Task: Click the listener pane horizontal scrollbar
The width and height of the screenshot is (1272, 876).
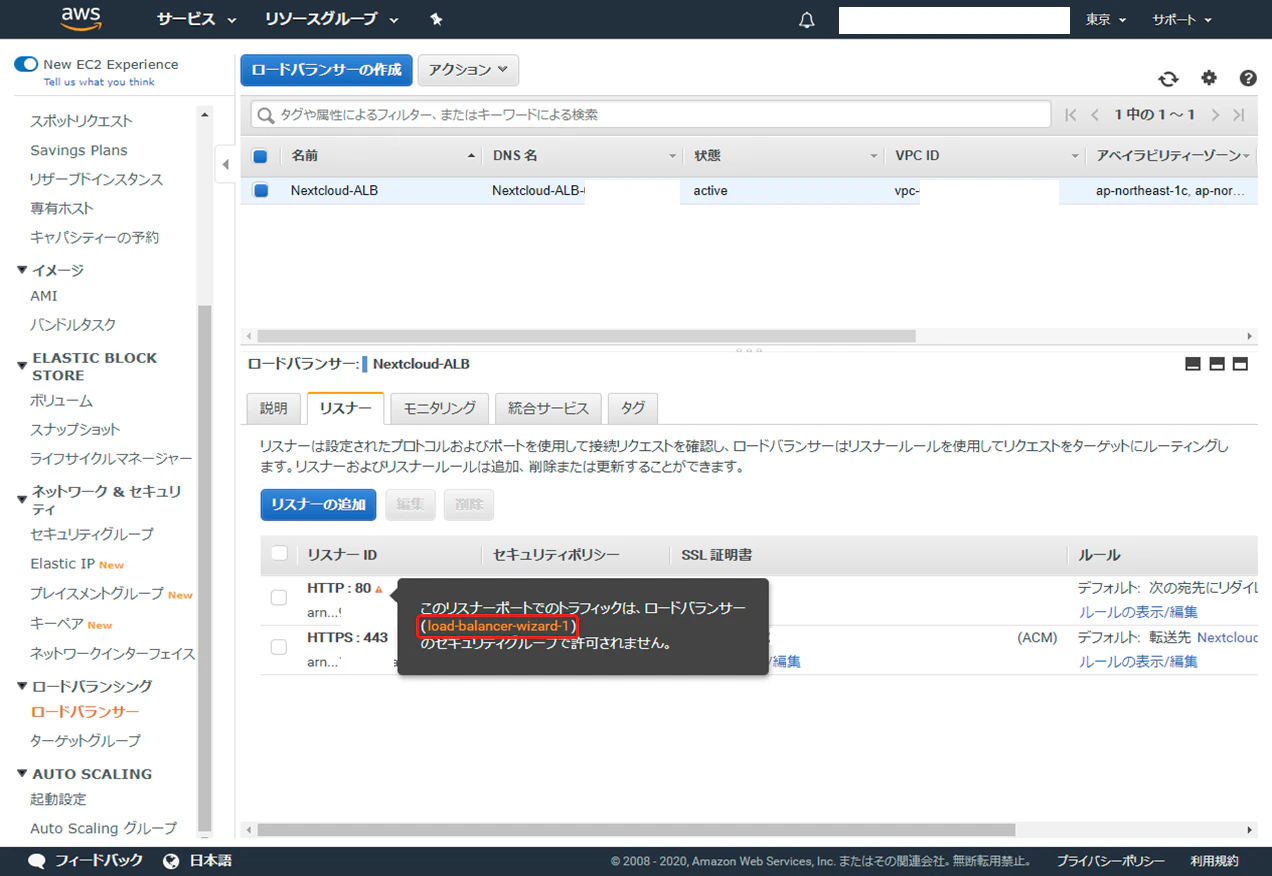Action: (x=636, y=830)
